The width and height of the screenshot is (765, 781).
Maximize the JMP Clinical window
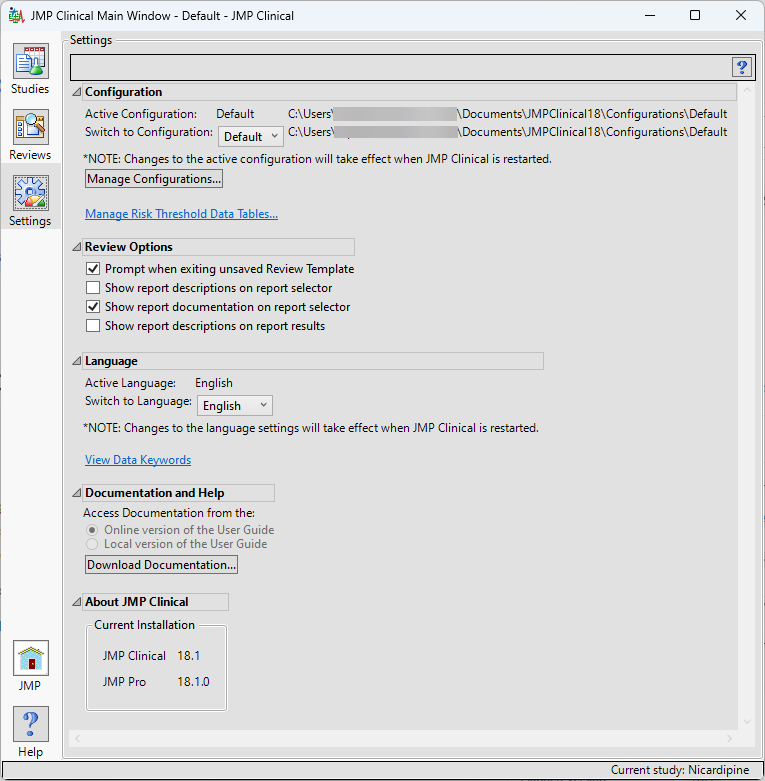pos(695,15)
